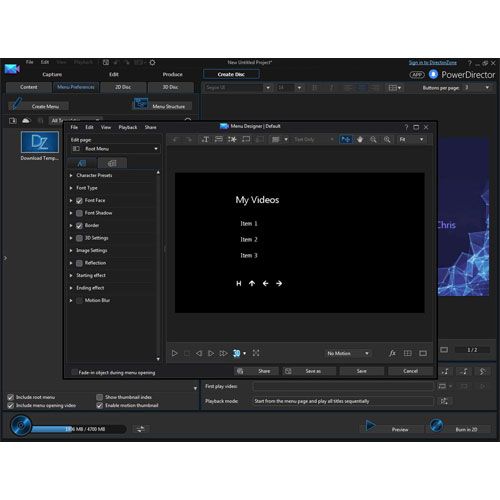
Task: Click the Save button in Menu Designer
Action: click(362, 371)
